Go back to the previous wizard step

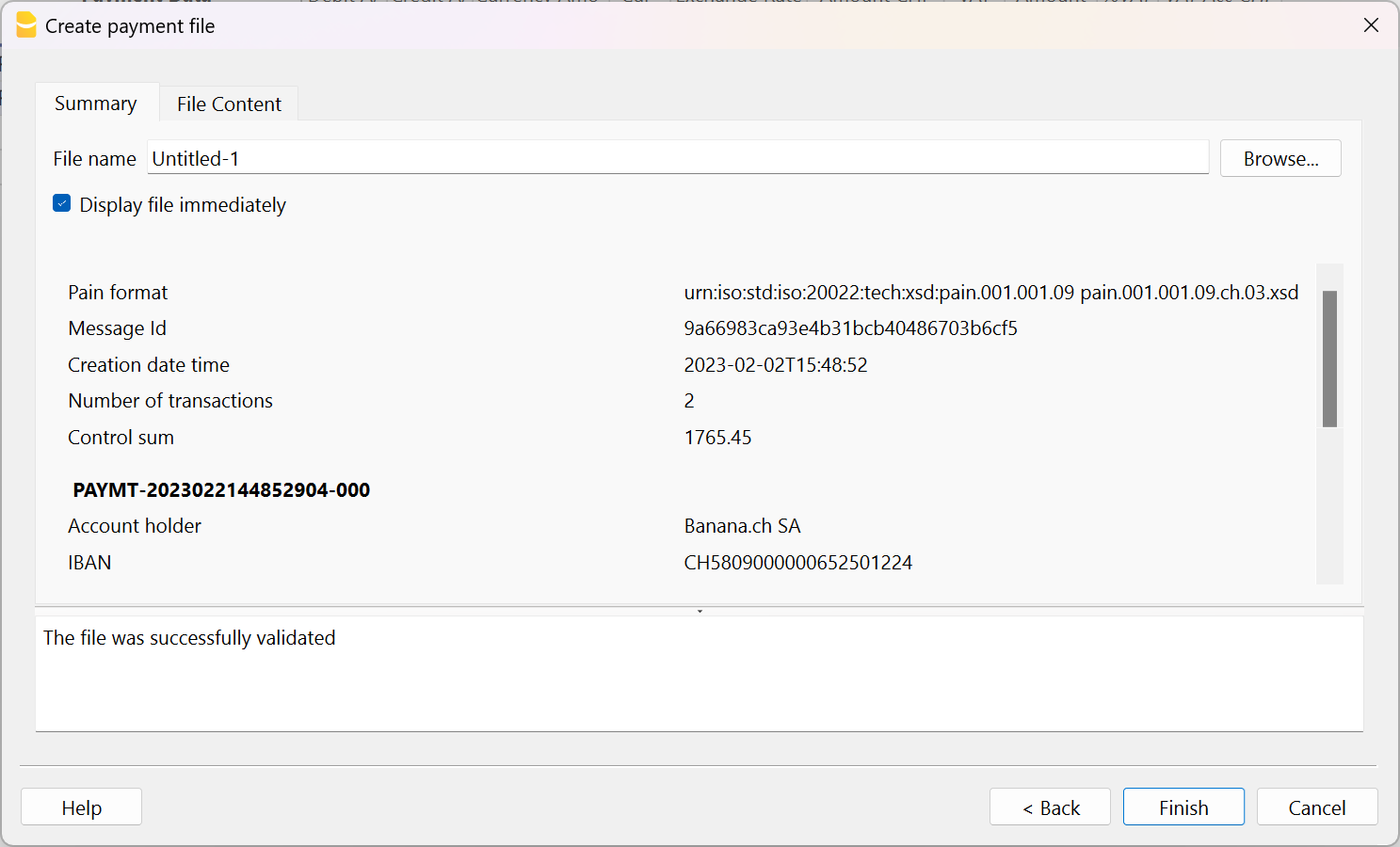click(x=1050, y=807)
